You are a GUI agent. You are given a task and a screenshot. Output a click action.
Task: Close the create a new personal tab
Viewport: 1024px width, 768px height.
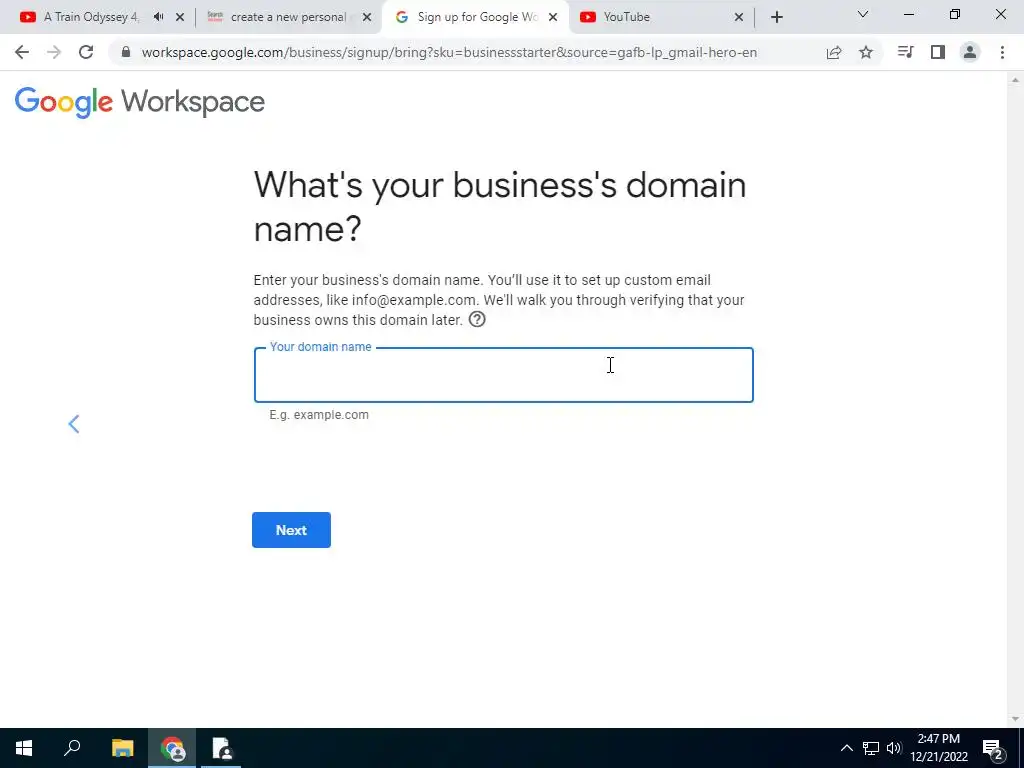(x=367, y=17)
